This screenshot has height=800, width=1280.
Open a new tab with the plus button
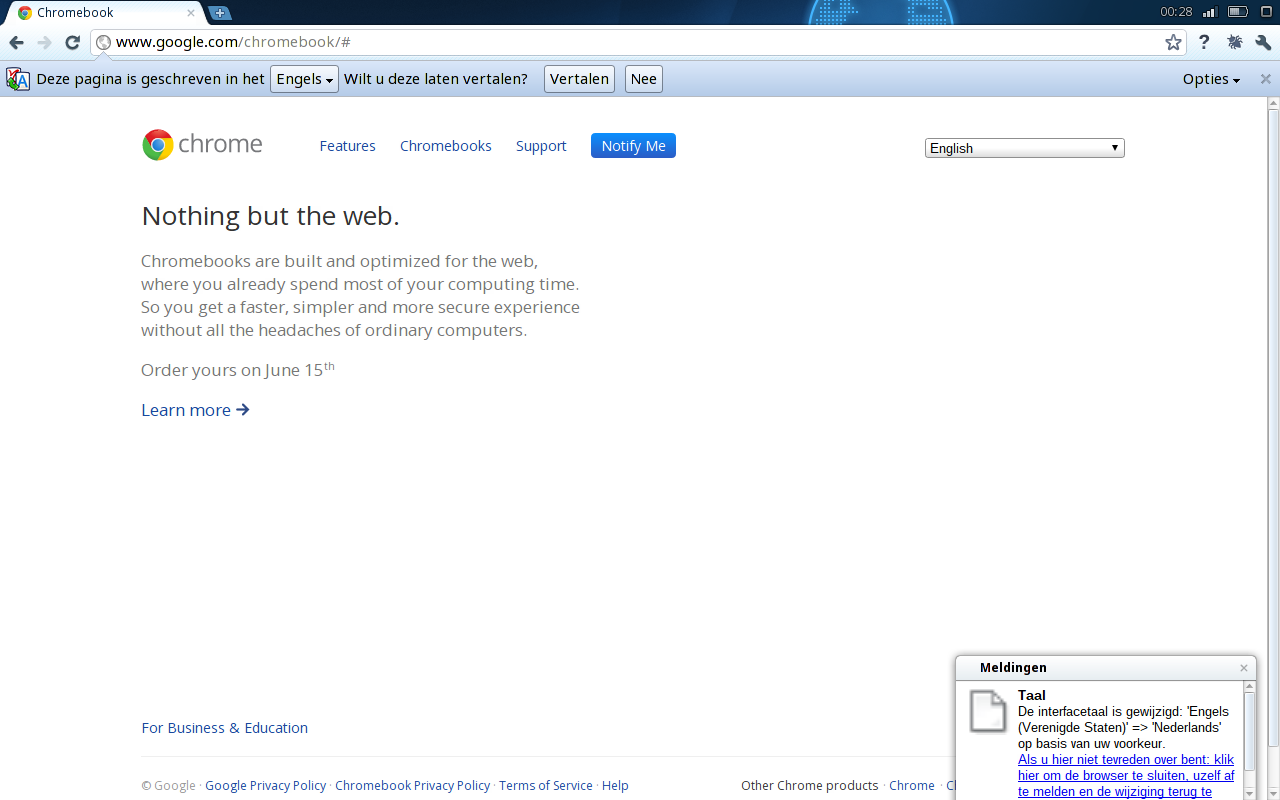[x=220, y=13]
